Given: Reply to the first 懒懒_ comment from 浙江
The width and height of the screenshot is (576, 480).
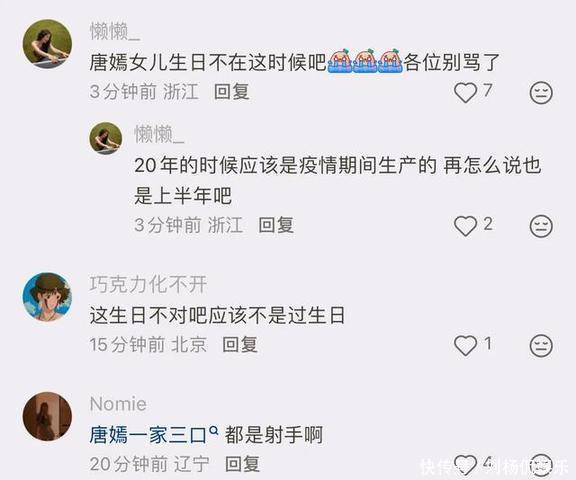Looking at the screenshot, I should click(232, 91).
